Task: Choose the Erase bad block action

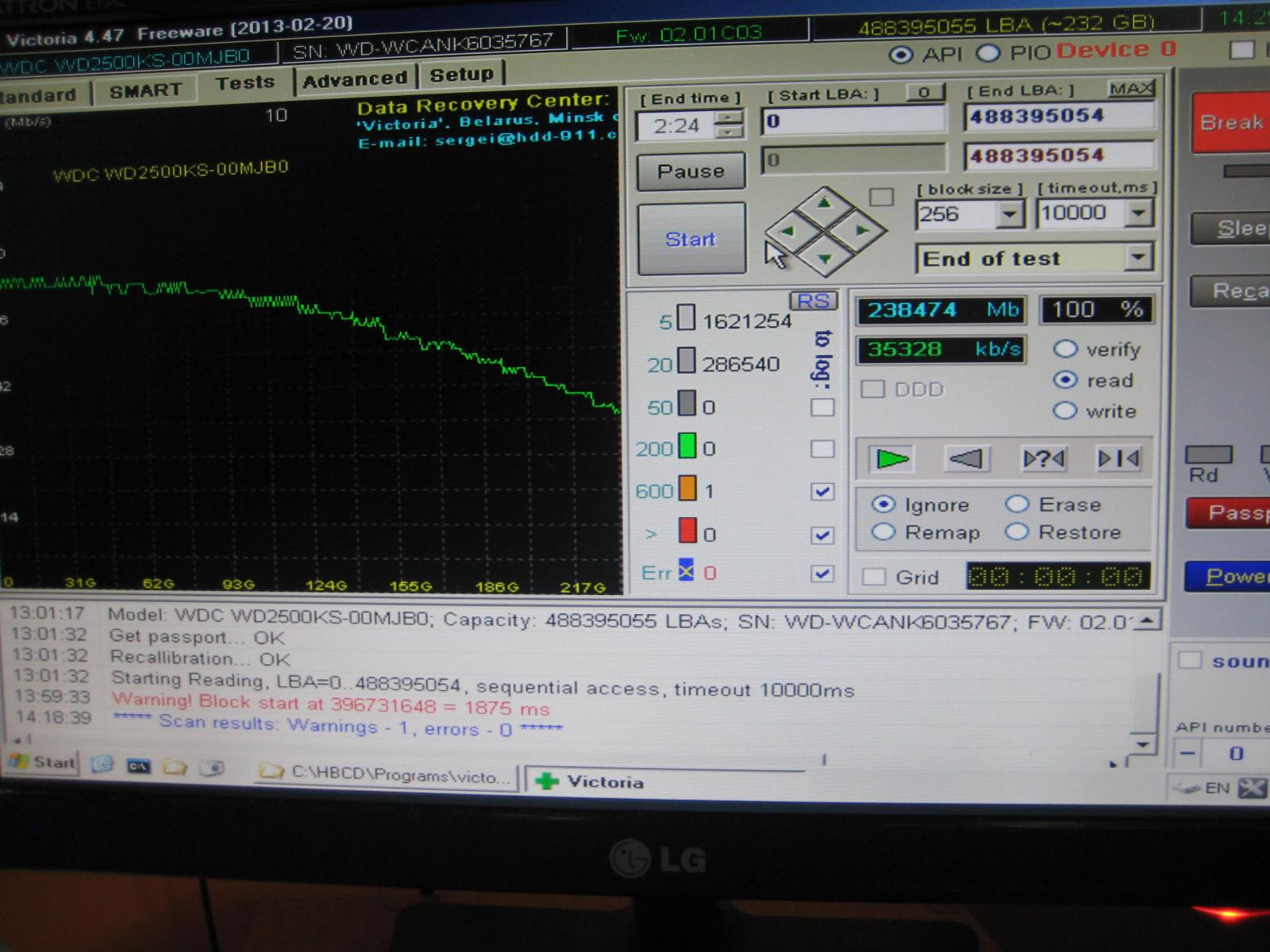Action: [1017, 504]
